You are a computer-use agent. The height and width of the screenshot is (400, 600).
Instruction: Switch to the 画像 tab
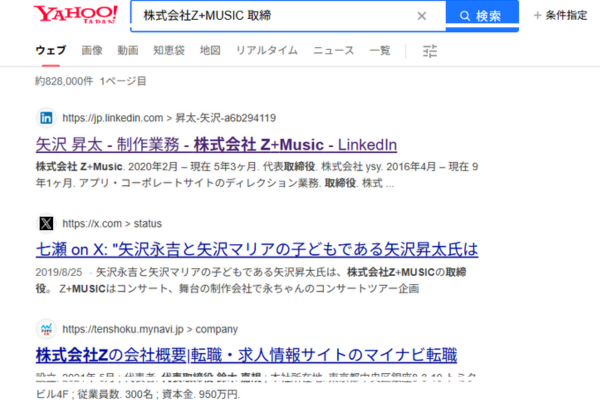pos(92,50)
